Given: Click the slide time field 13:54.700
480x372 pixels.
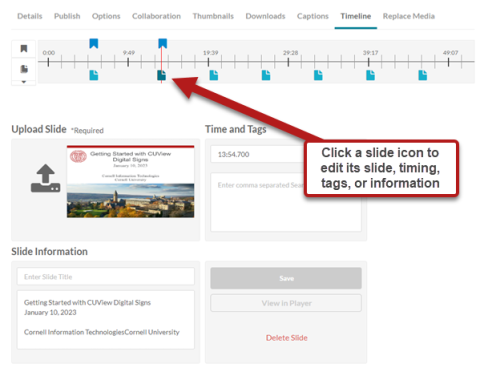Looking at the screenshot, I should 258,154.
